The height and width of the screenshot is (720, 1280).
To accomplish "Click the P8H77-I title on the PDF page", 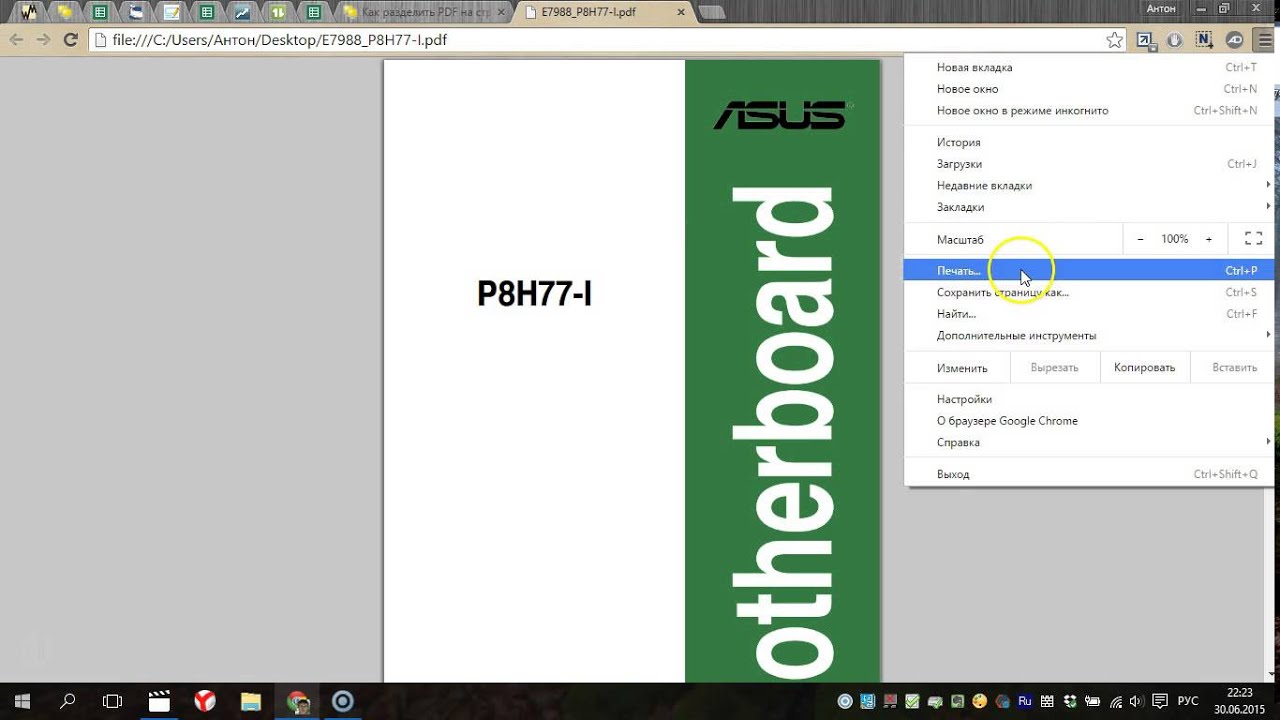I will click(x=534, y=294).
